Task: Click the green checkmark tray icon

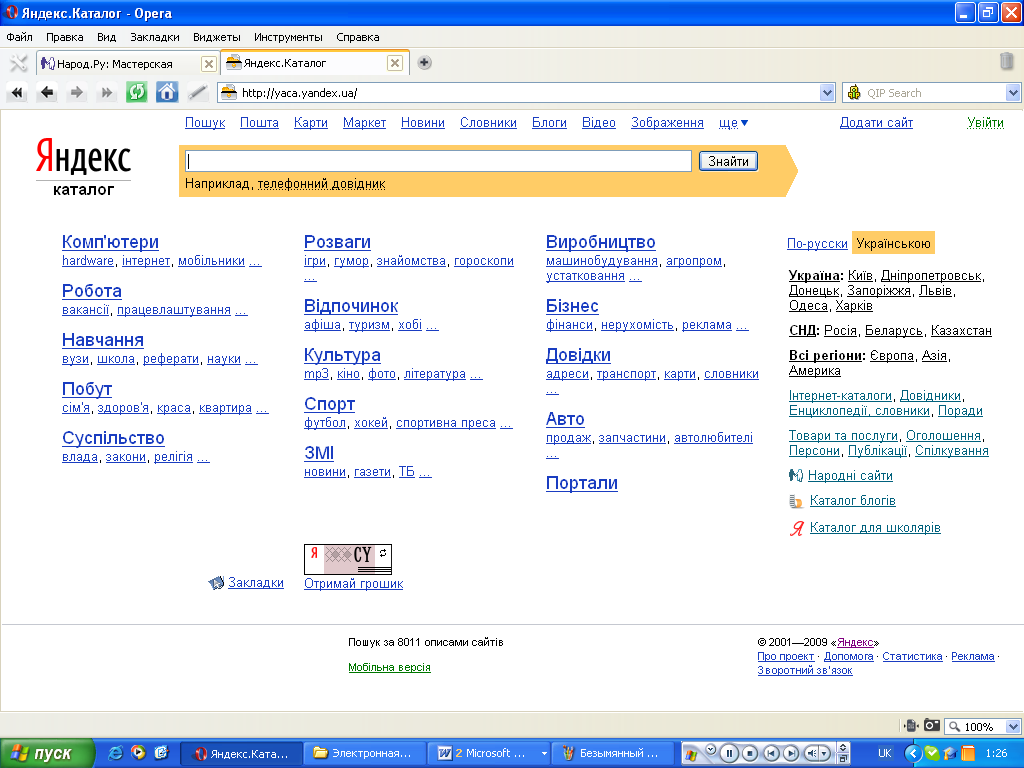Action: (932, 753)
